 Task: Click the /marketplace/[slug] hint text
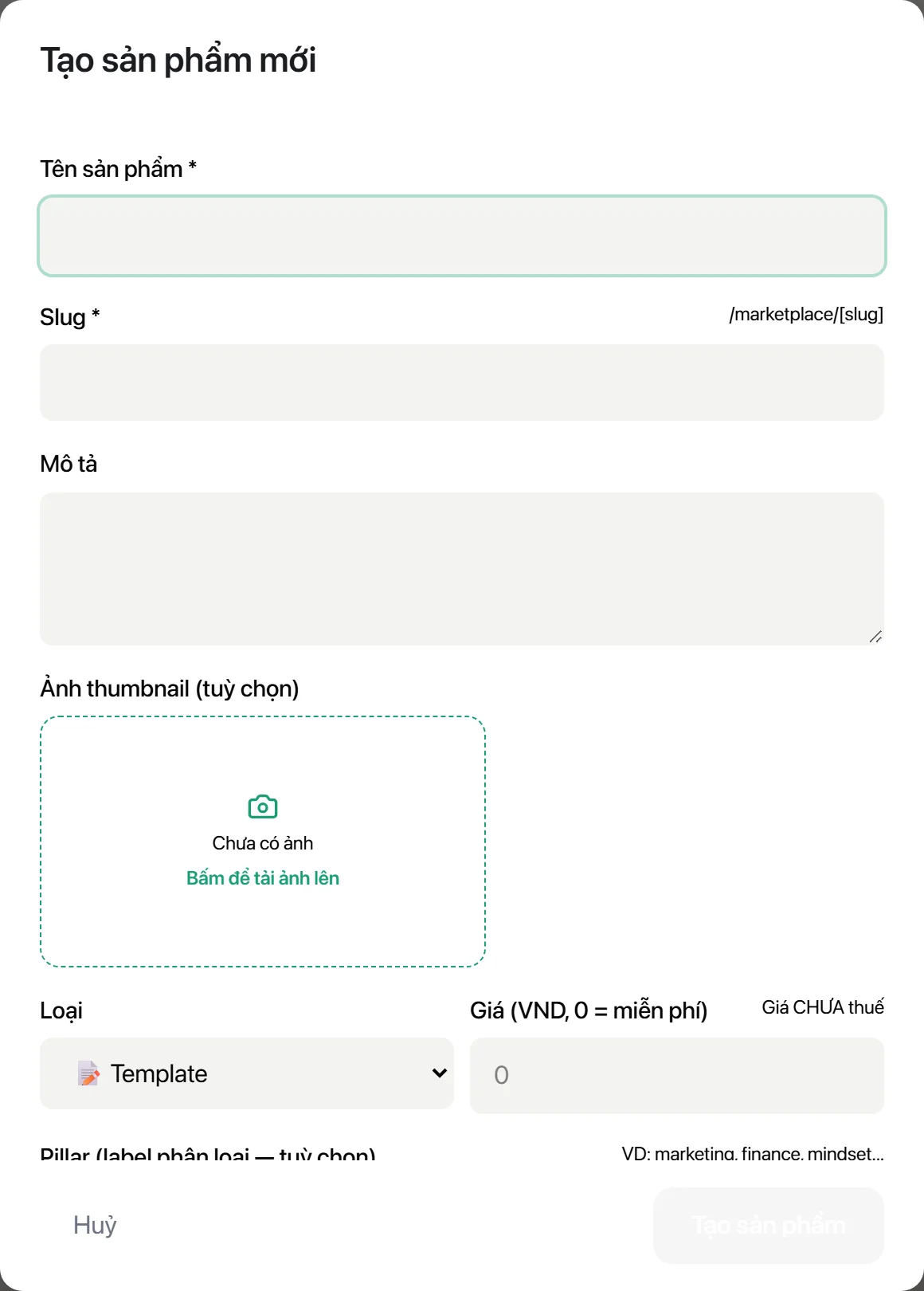point(806,314)
